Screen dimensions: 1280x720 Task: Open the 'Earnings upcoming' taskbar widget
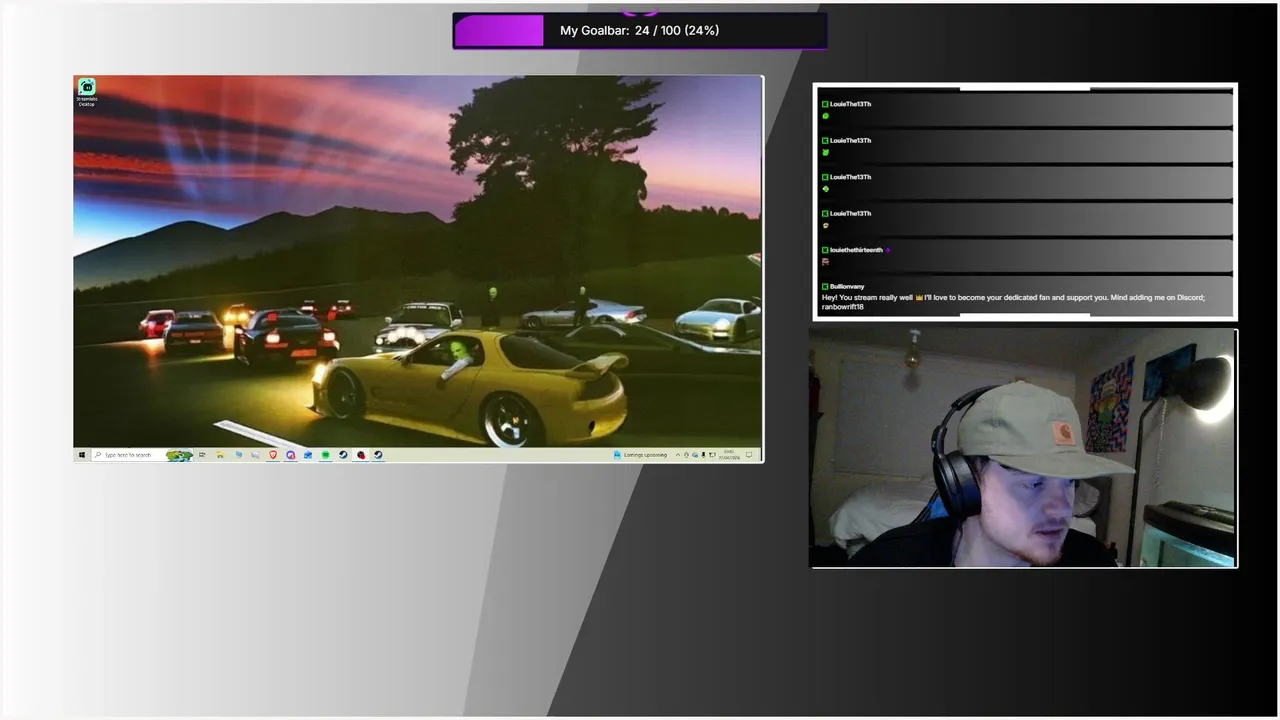pyautogui.click(x=641, y=455)
